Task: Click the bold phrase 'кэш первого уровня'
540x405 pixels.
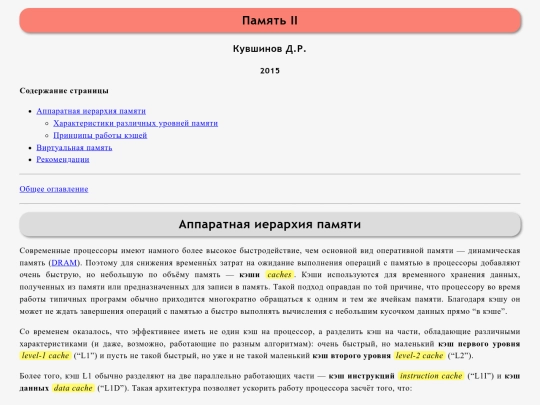Action: coord(479,344)
